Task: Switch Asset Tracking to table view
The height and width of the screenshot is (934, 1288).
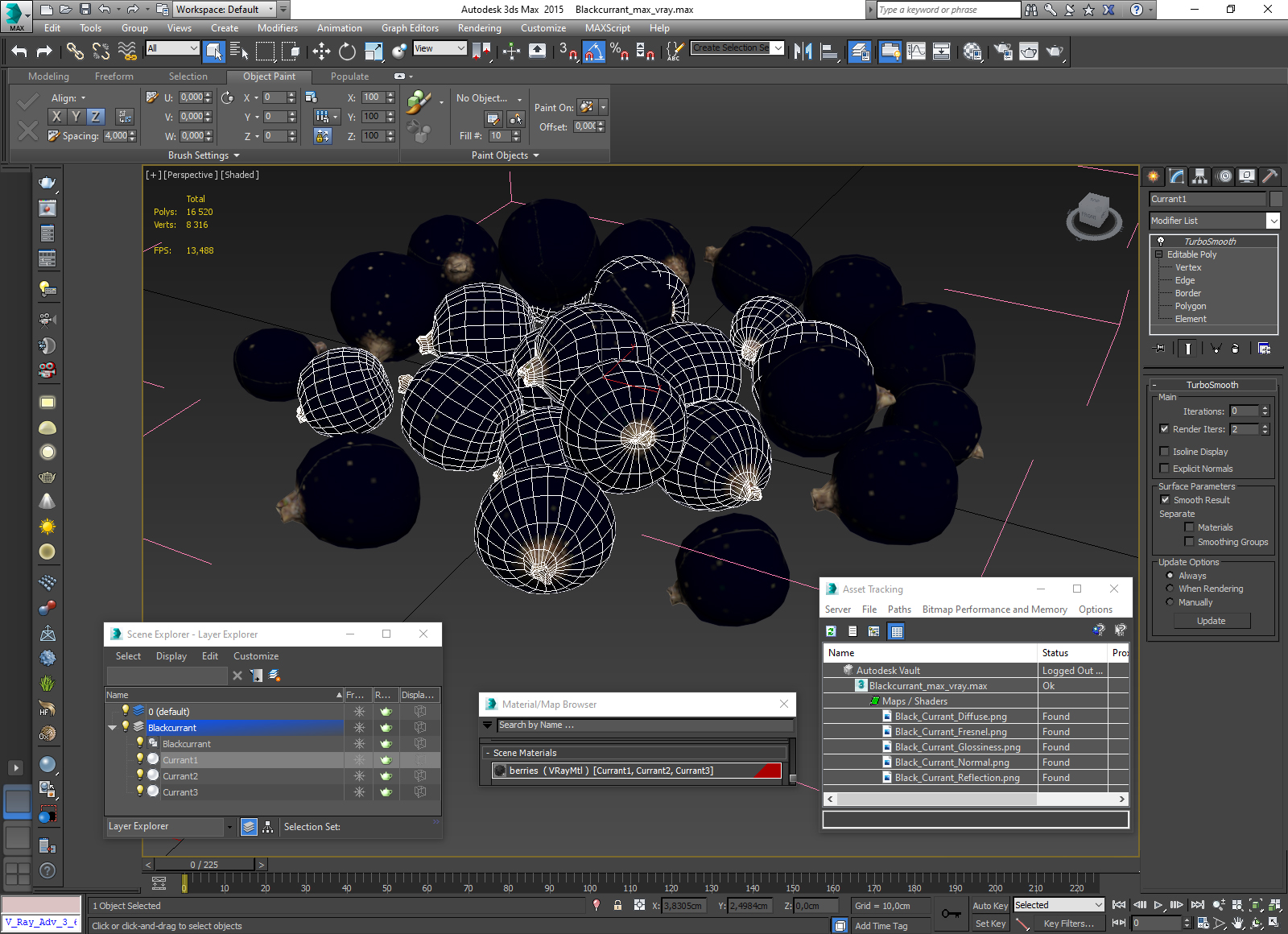Action: click(x=896, y=631)
